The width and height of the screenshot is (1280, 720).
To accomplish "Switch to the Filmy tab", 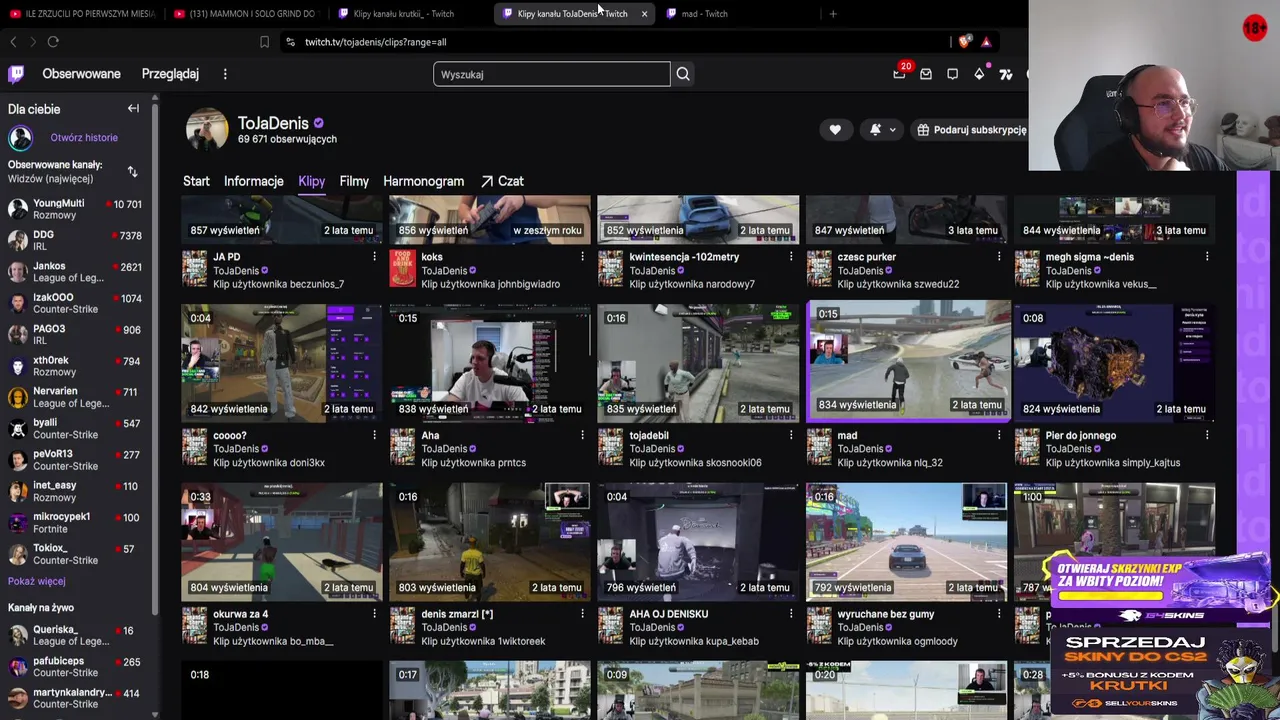I will tap(354, 181).
